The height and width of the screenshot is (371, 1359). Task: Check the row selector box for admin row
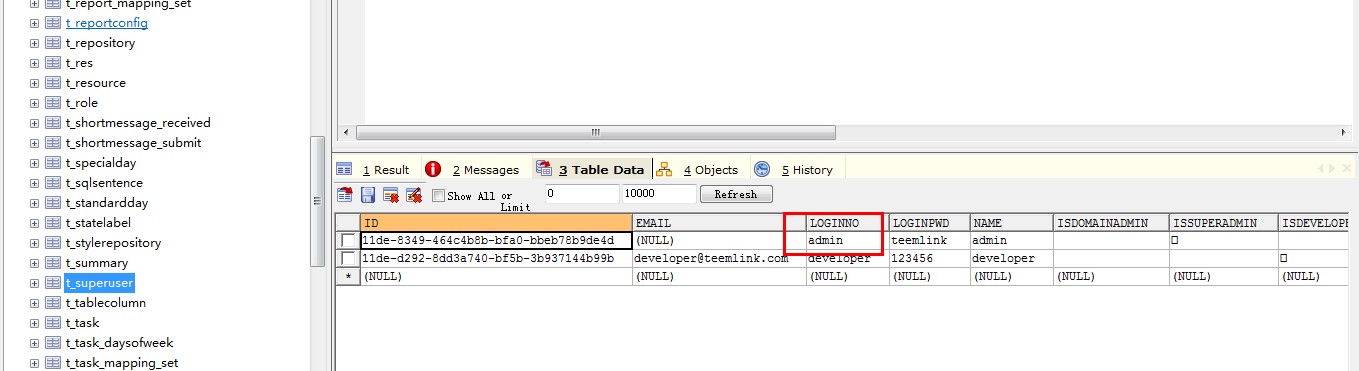[x=348, y=240]
